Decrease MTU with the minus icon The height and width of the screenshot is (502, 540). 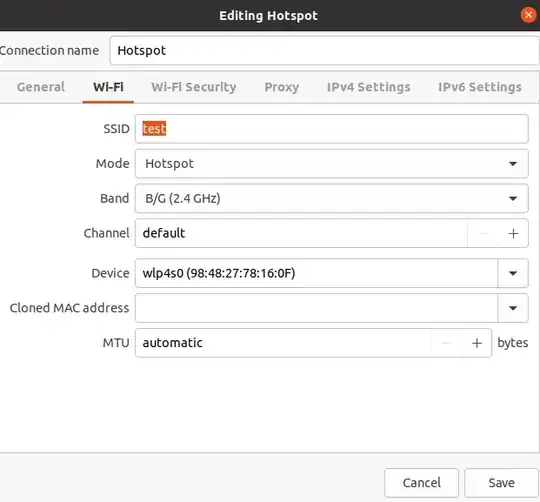[446, 343]
